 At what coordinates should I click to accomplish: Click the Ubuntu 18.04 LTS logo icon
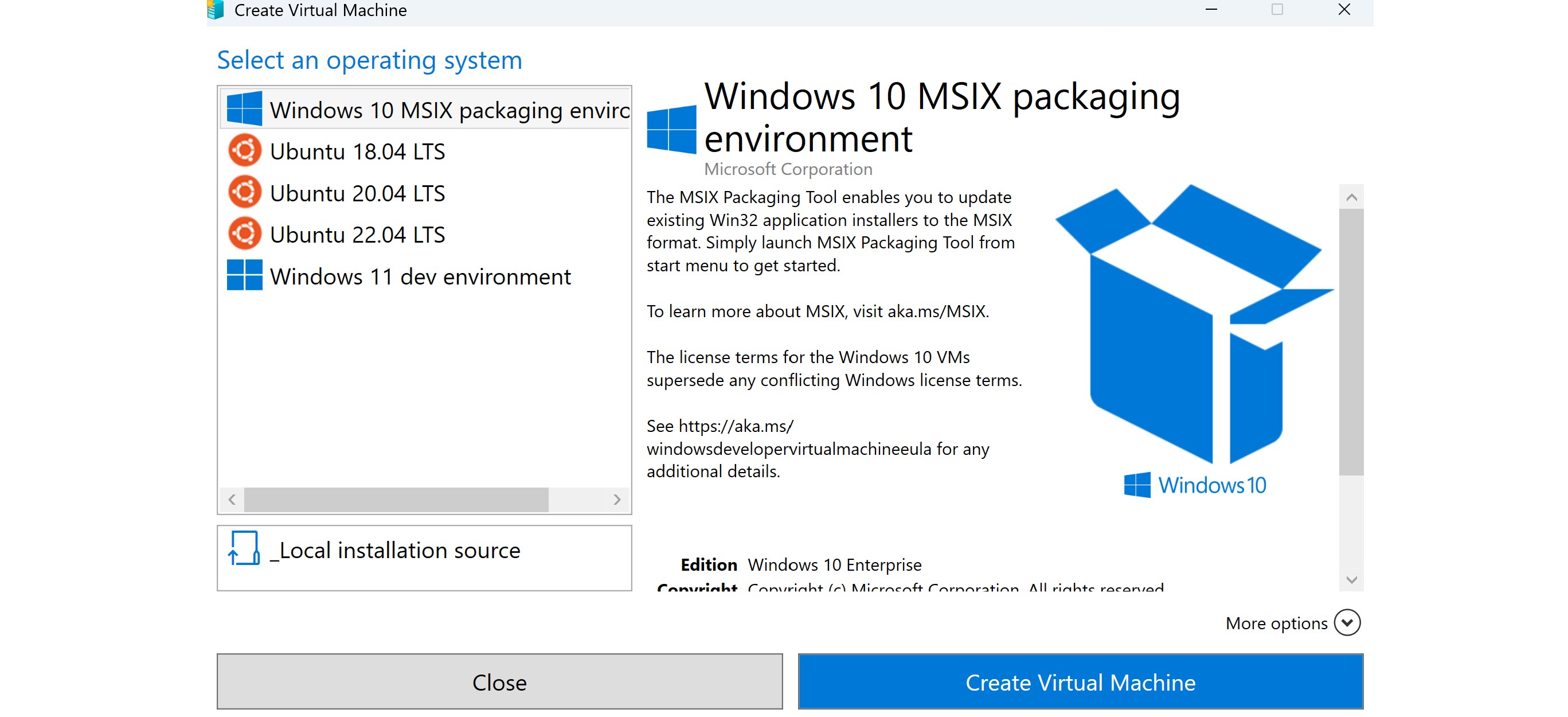(x=245, y=150)
